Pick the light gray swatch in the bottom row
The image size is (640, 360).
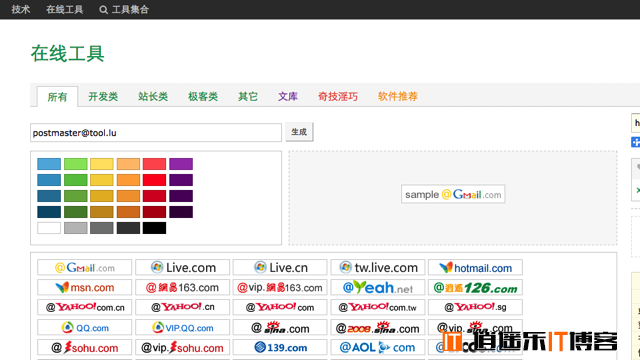(76, 228)
